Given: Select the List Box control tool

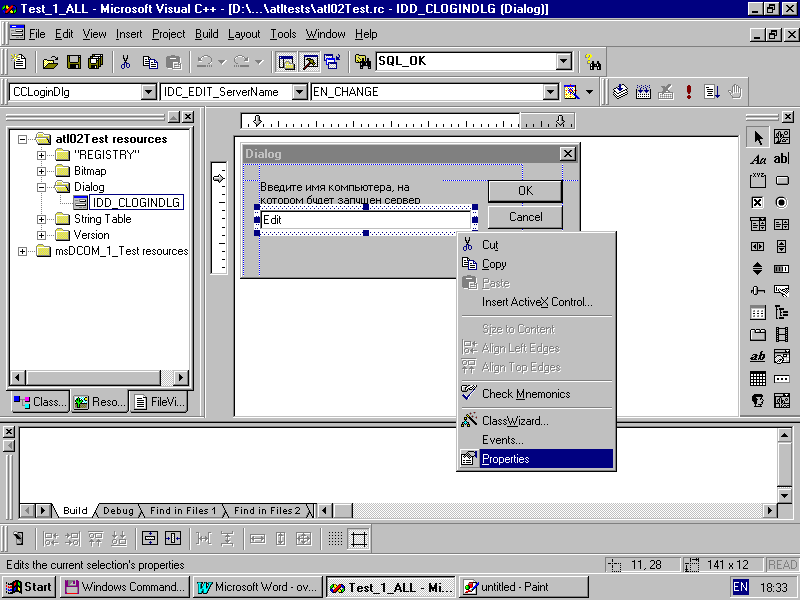Looking at the screenshot, I should tap(781, 224).
